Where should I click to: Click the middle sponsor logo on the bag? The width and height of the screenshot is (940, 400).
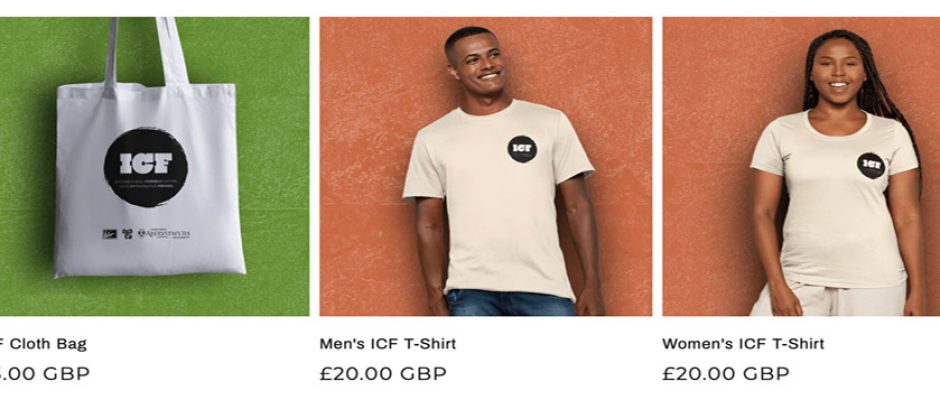[127, 234]
